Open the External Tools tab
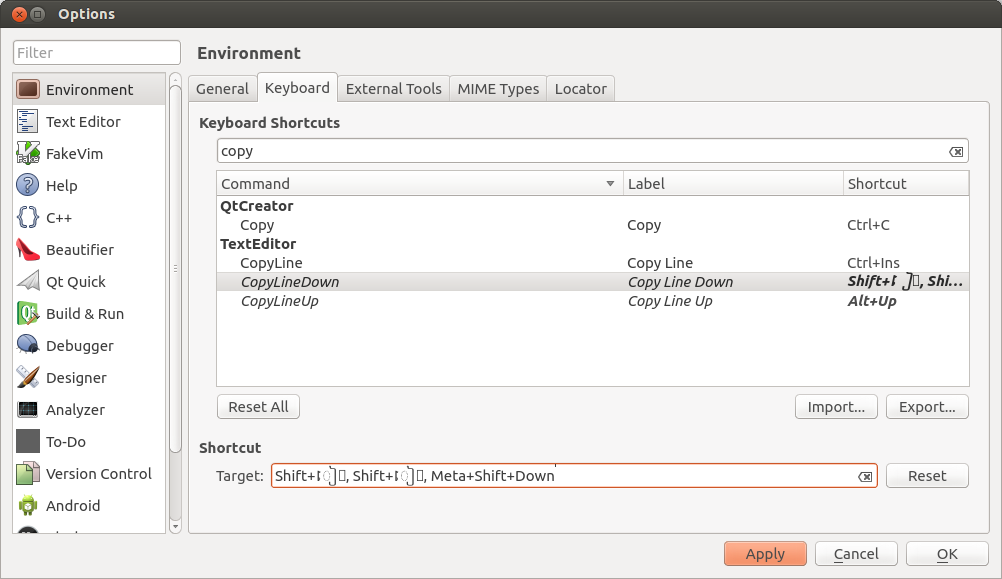Image resolution: width=1002 pixels, height=579 pixels. pyautogui.click(x=393, y=89)
